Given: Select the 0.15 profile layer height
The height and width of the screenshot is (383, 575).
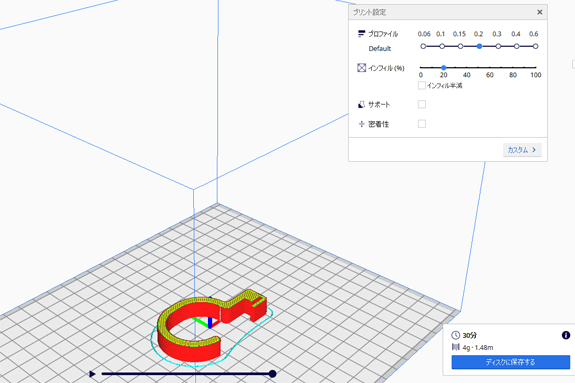Looking at the screenshot, I should (x=461, y=46).
